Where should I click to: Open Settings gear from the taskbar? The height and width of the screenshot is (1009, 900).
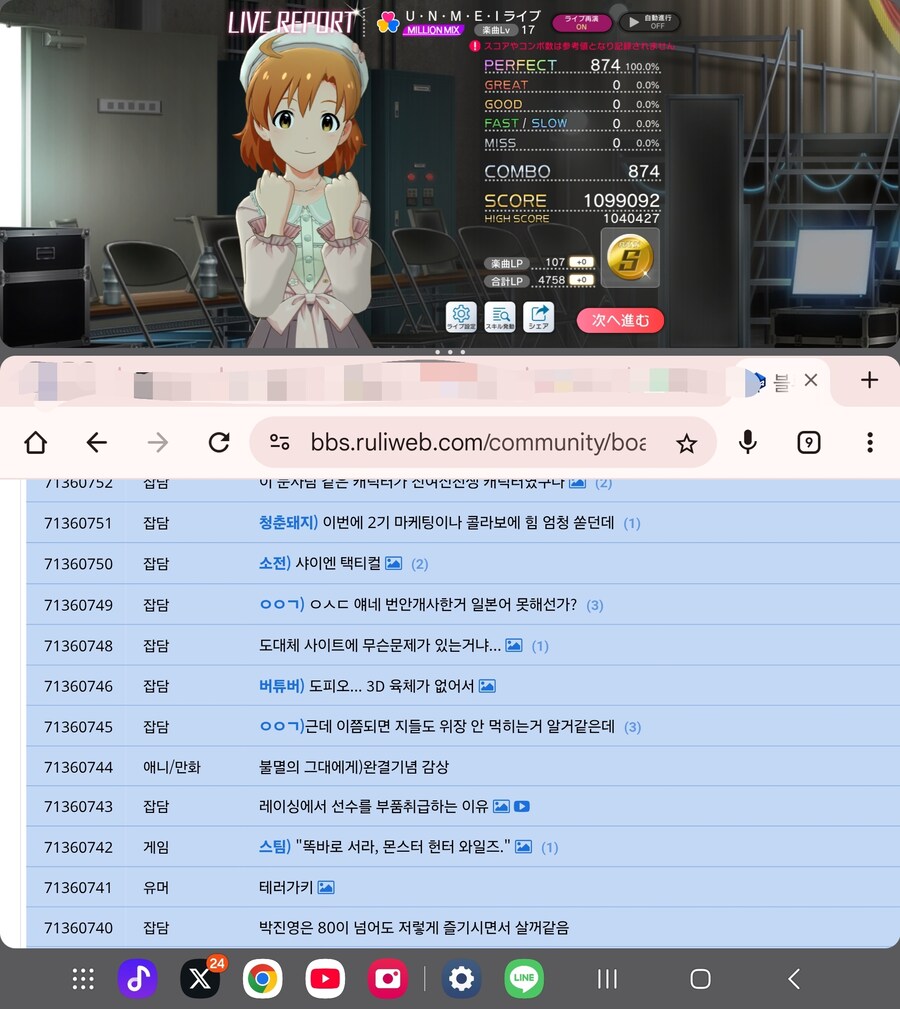pyautogui.click(x=461, y=979)
